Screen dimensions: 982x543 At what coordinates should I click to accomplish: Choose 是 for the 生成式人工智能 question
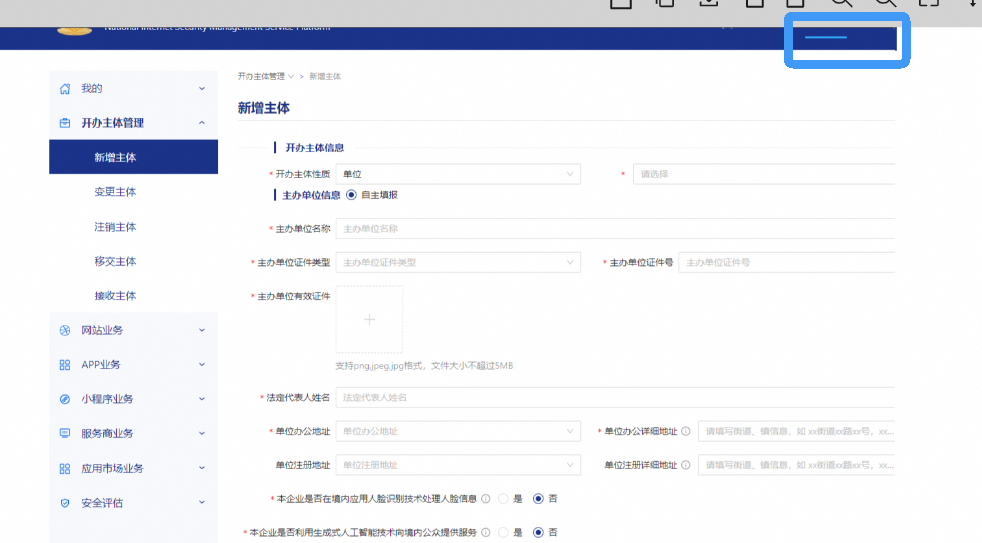[503, 532]
